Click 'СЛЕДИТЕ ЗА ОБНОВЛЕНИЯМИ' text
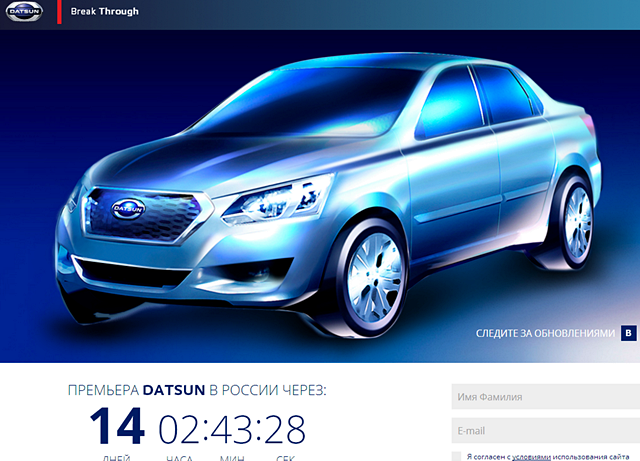This screenshot has height=461, width=640. pos(543,333)
